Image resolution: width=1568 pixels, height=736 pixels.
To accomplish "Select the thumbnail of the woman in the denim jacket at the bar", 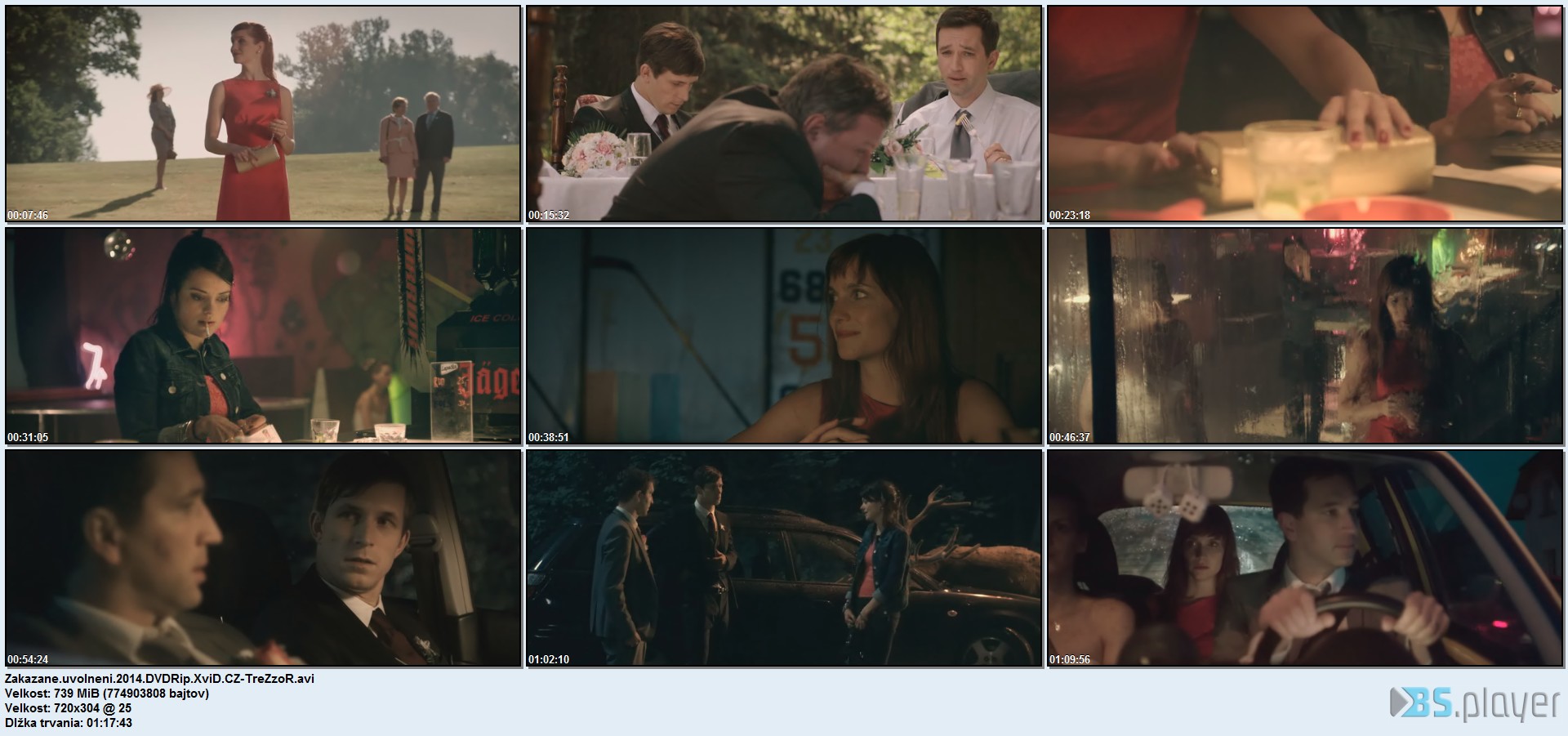I will click(263, 336).
